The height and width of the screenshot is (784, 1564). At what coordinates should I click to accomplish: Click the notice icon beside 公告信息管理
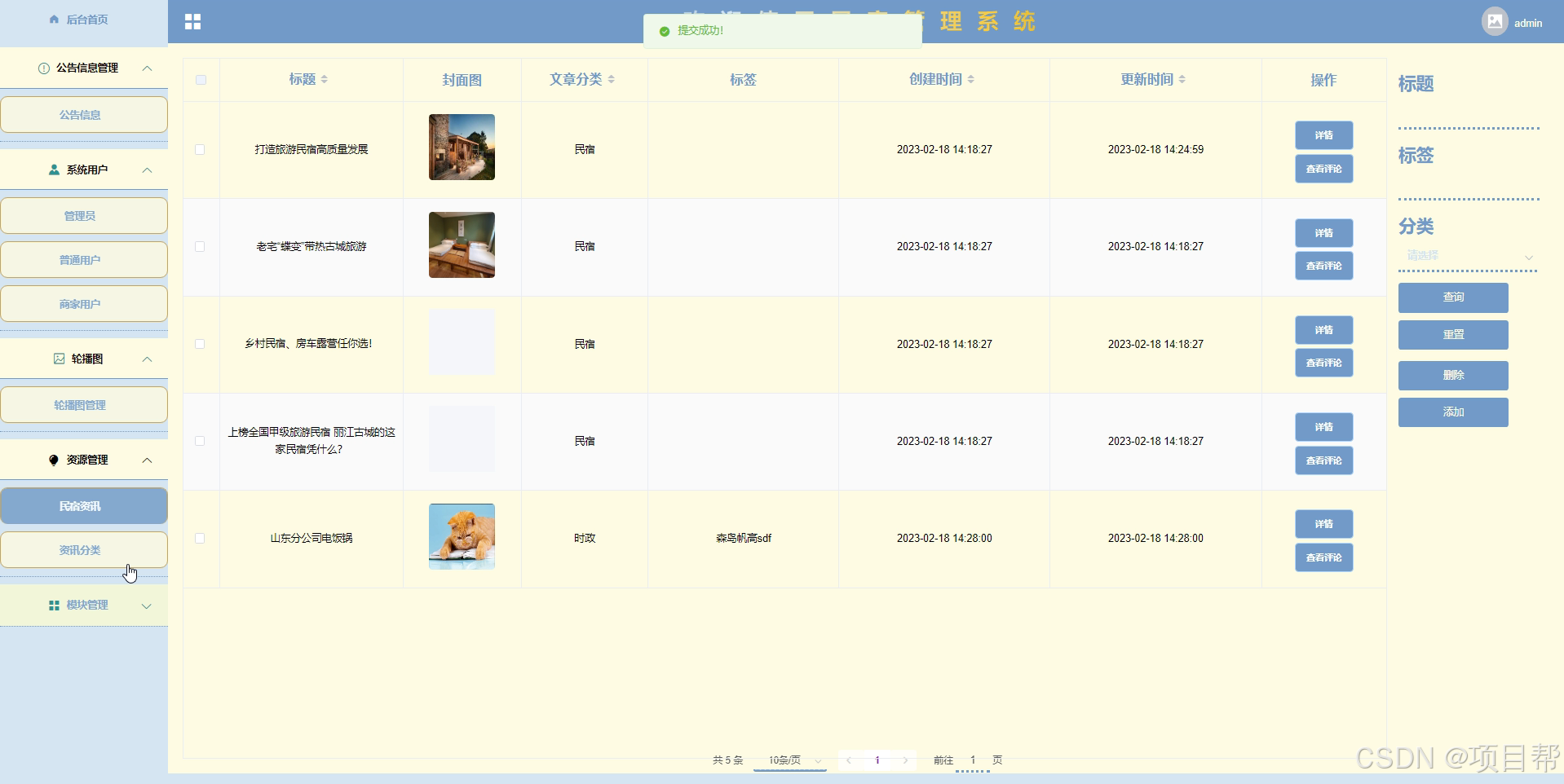coord(44,68)
